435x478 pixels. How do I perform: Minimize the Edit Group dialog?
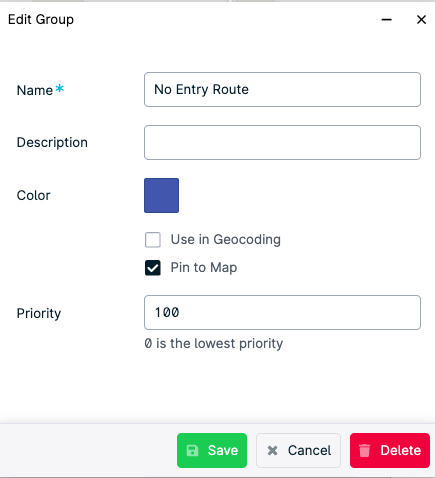[387, 20]
